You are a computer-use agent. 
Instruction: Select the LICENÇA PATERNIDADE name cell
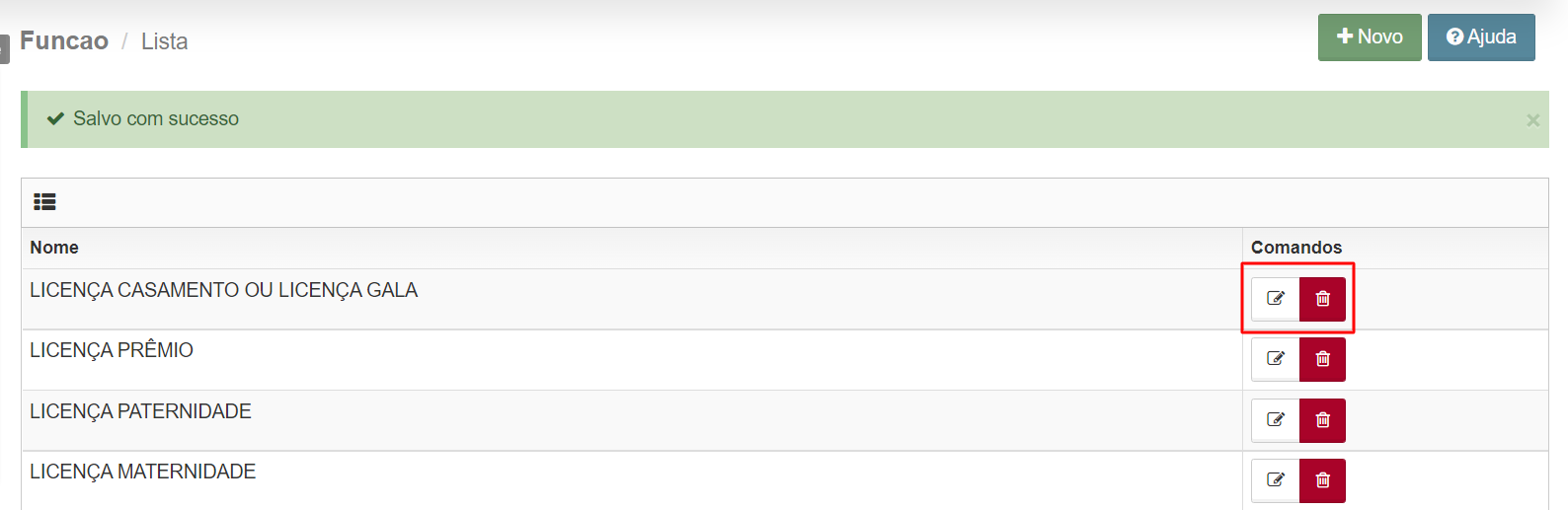[632, 421]
